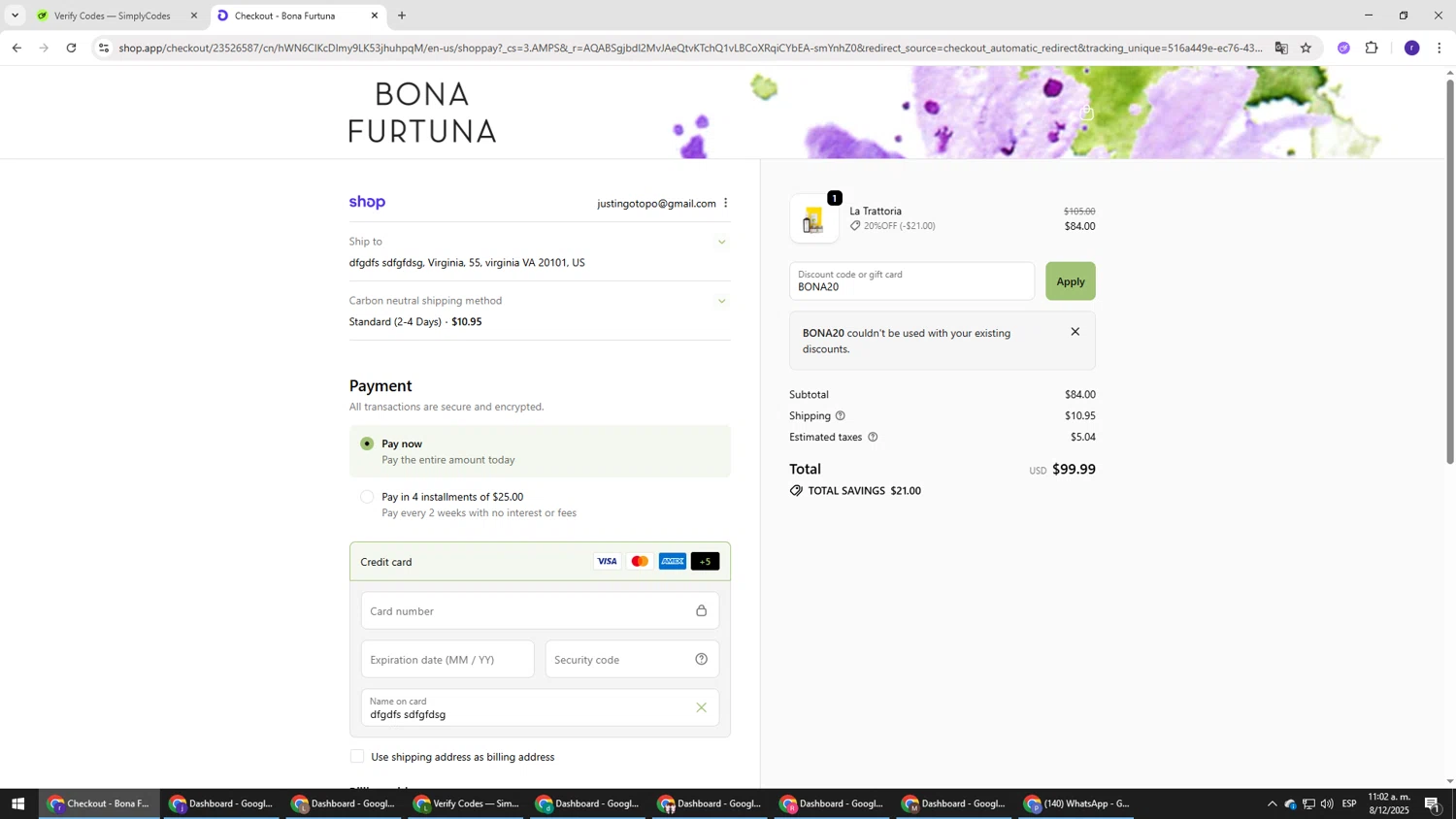Click the cart bag icon in the header

tap(1087, 113)
